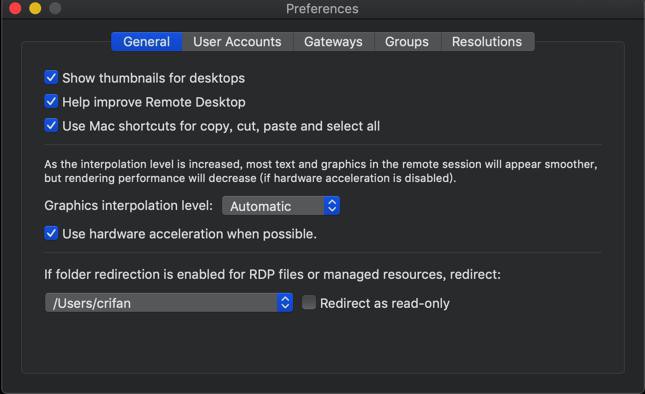Switch to the User Accounts tab

coord(237,42)
